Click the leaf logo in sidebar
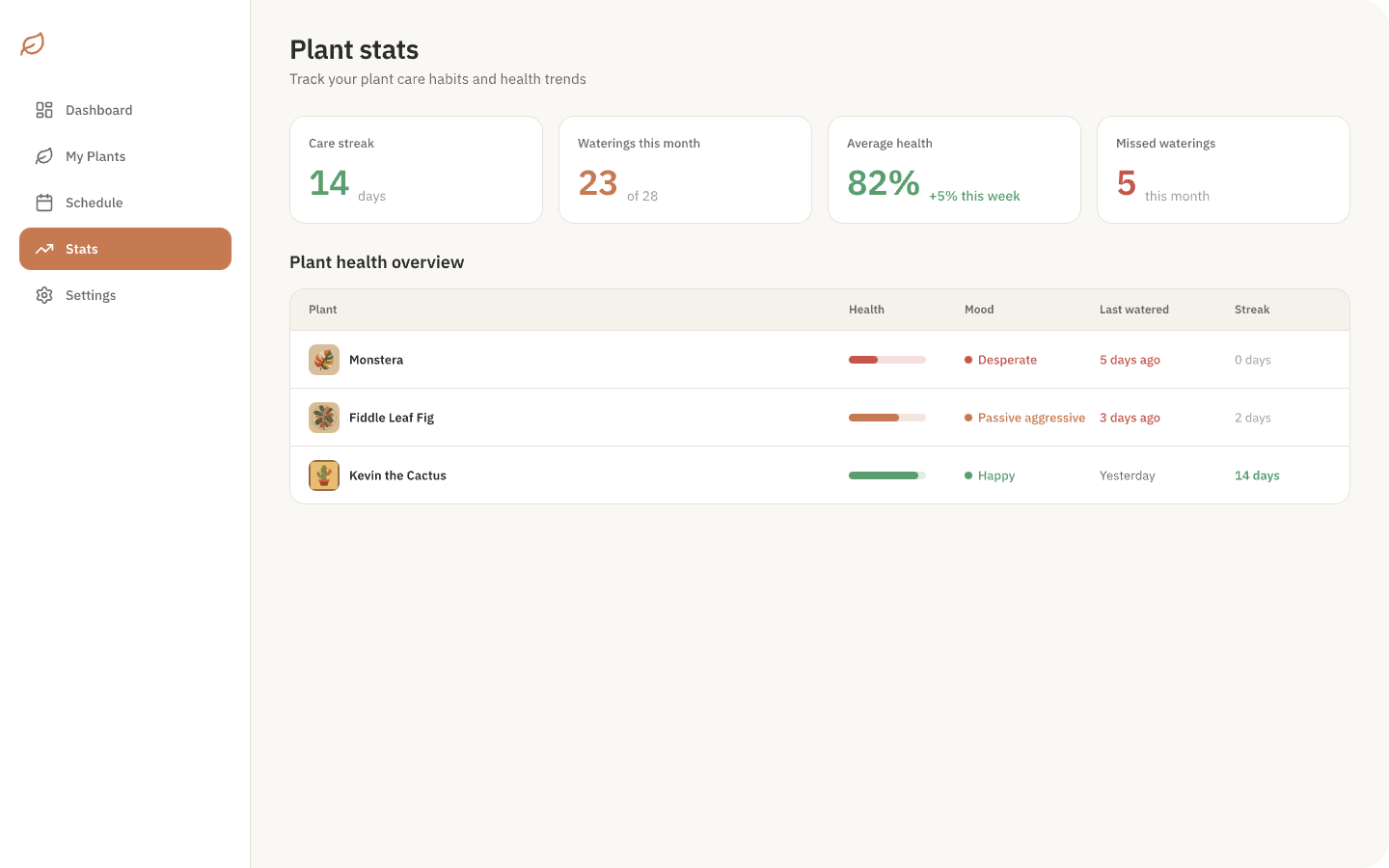 click(33, 44)
